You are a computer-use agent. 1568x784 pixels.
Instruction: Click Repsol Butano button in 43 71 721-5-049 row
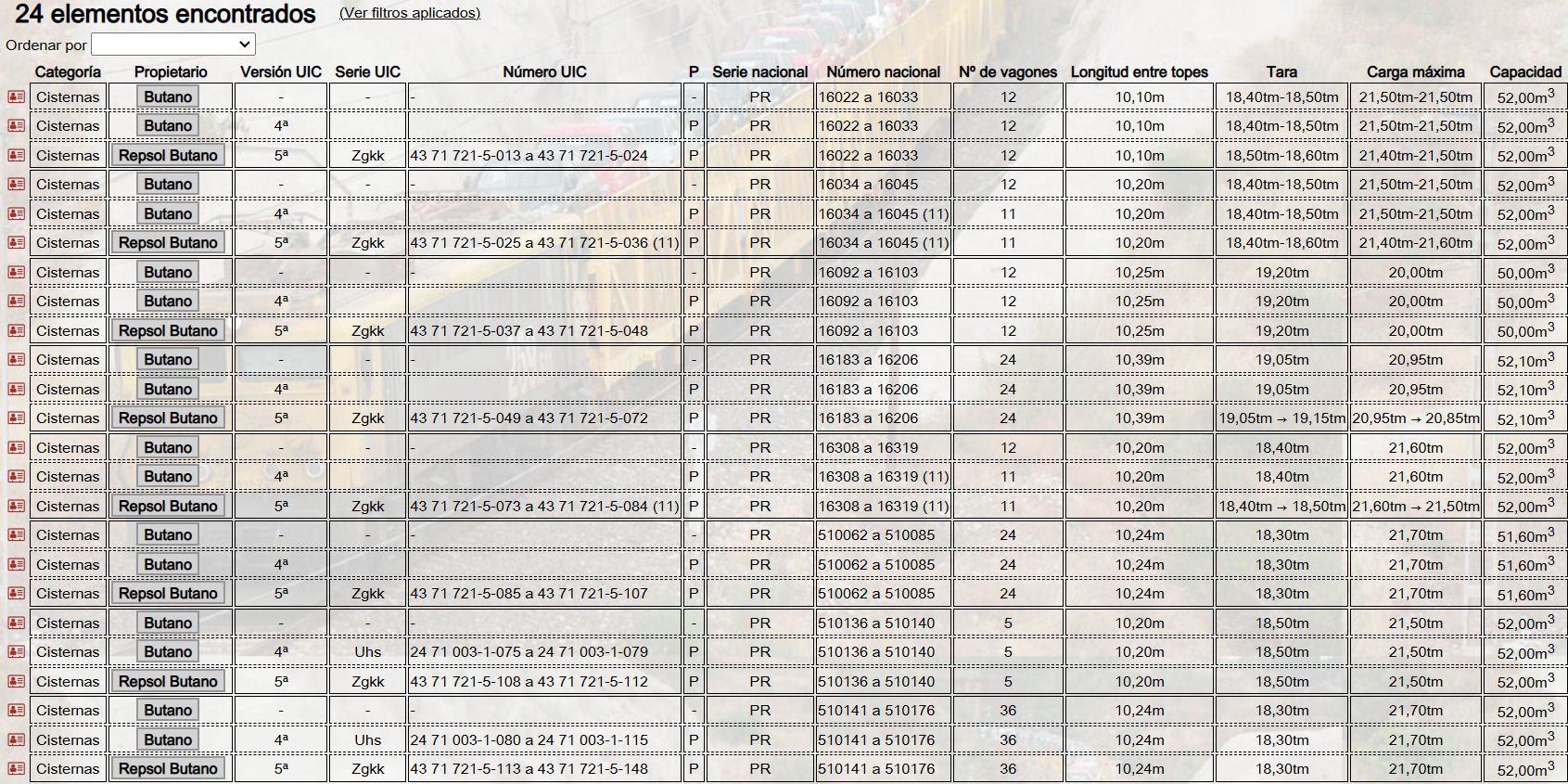[168, 418]
